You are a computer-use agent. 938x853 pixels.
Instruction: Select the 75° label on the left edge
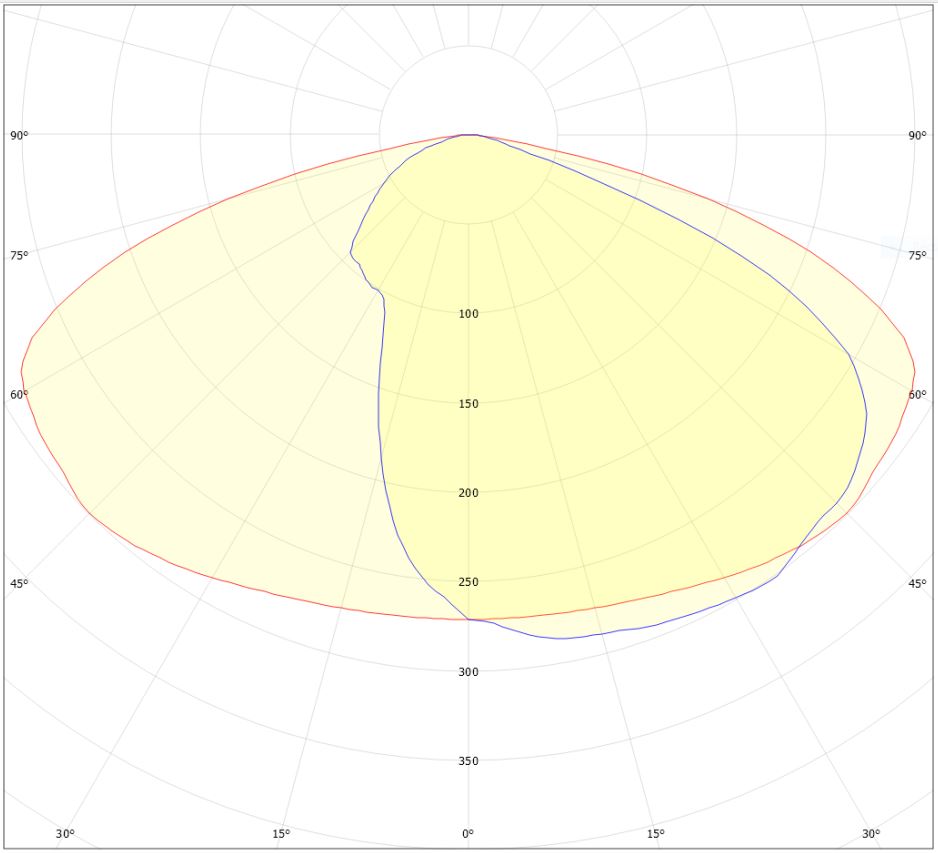[19, 256]
